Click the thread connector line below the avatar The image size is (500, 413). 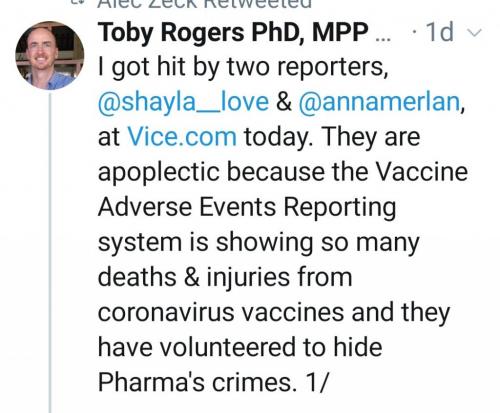click(x=50, y=253)
